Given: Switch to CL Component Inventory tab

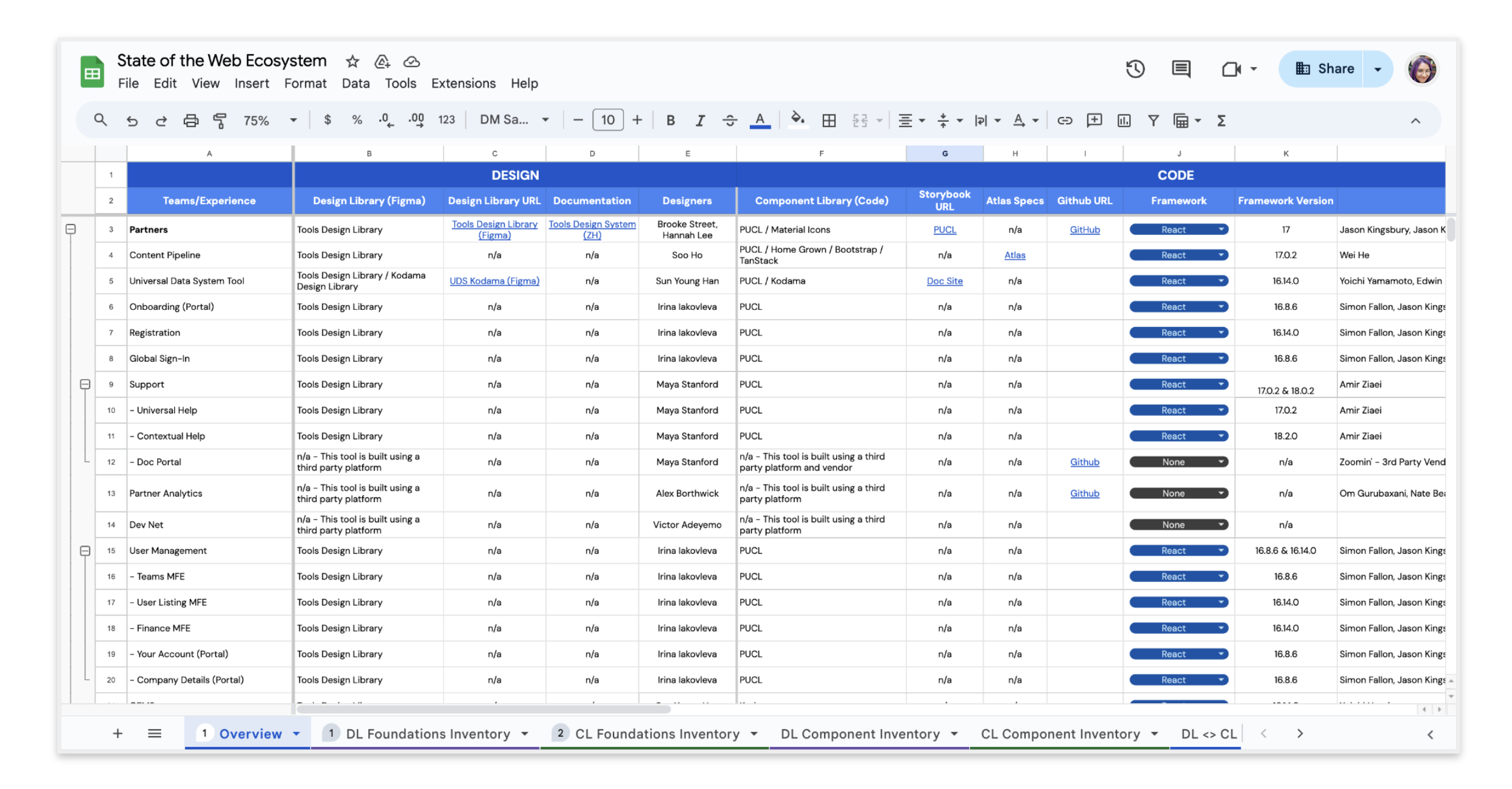Looking at the screenshot, I should pos(1069,734).
